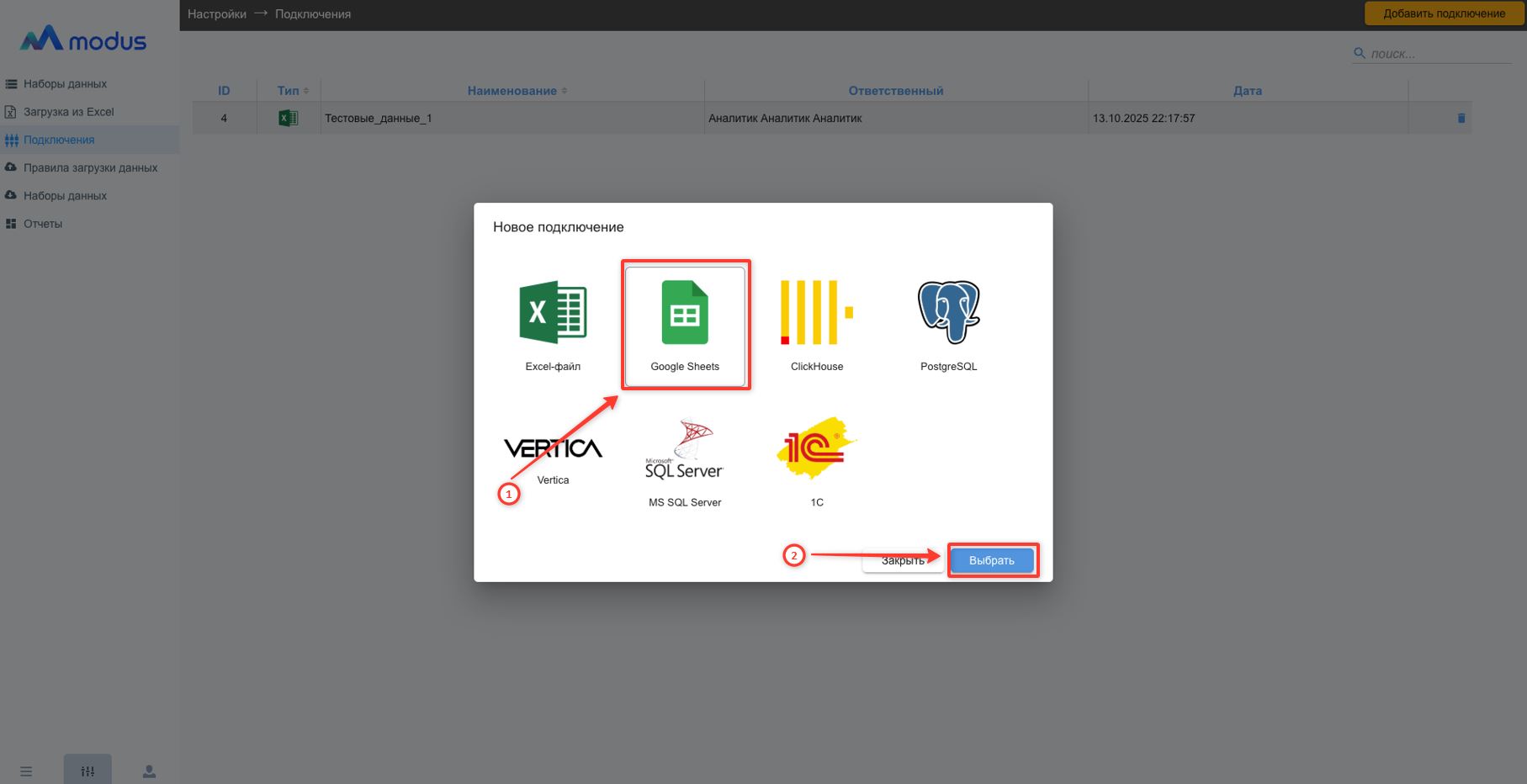1527x784 pixels.
Task: Delete the Тестовые_данные_1 connection via trash icon
Action: click(x=1461, y=119)
